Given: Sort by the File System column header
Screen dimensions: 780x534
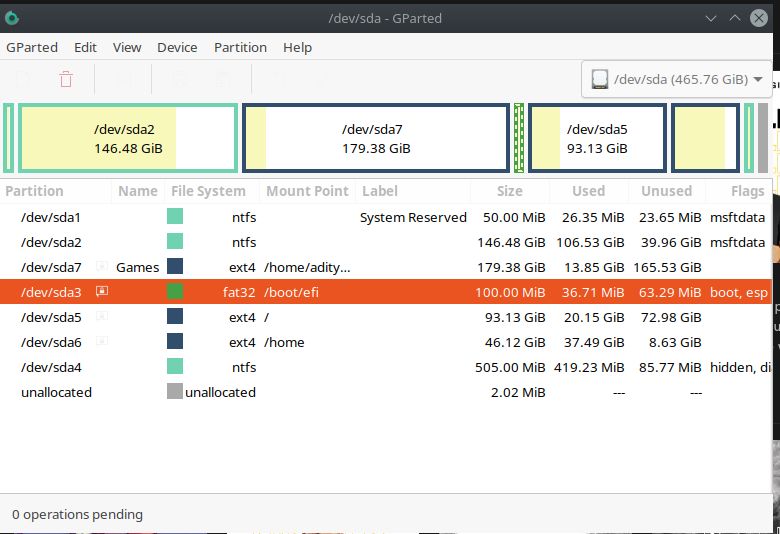Looking at the screenshot, I should [x=208, y=191].
